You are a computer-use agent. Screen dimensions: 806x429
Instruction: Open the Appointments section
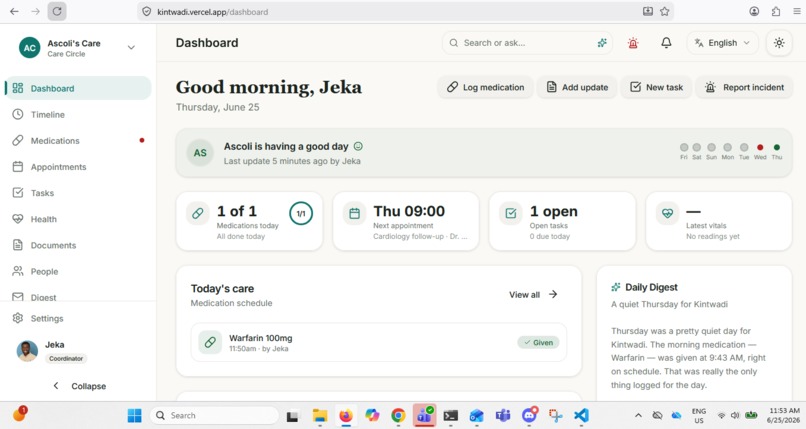[x=78, y=167]
